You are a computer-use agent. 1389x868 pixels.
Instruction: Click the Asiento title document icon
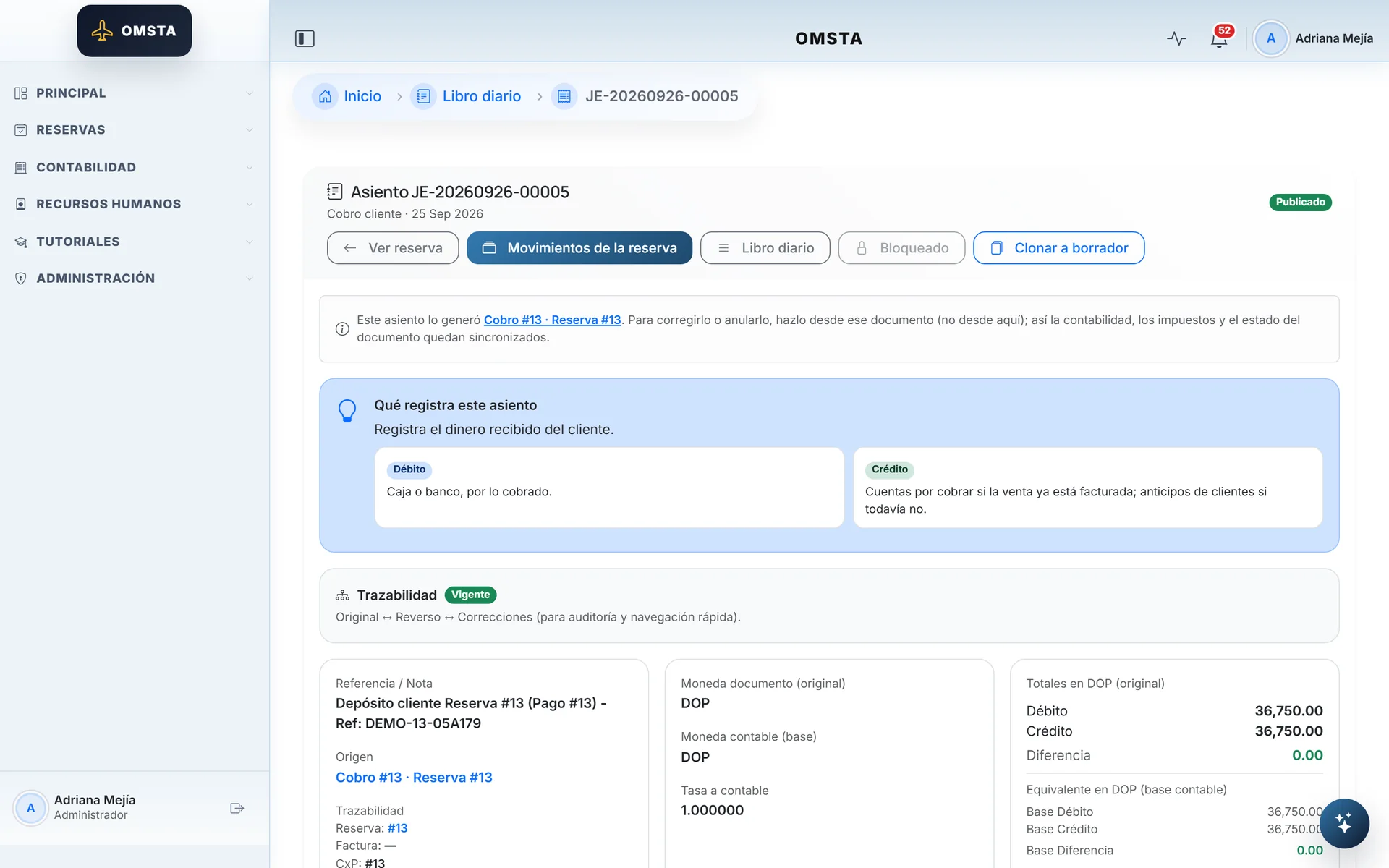[x=335, y=192]
